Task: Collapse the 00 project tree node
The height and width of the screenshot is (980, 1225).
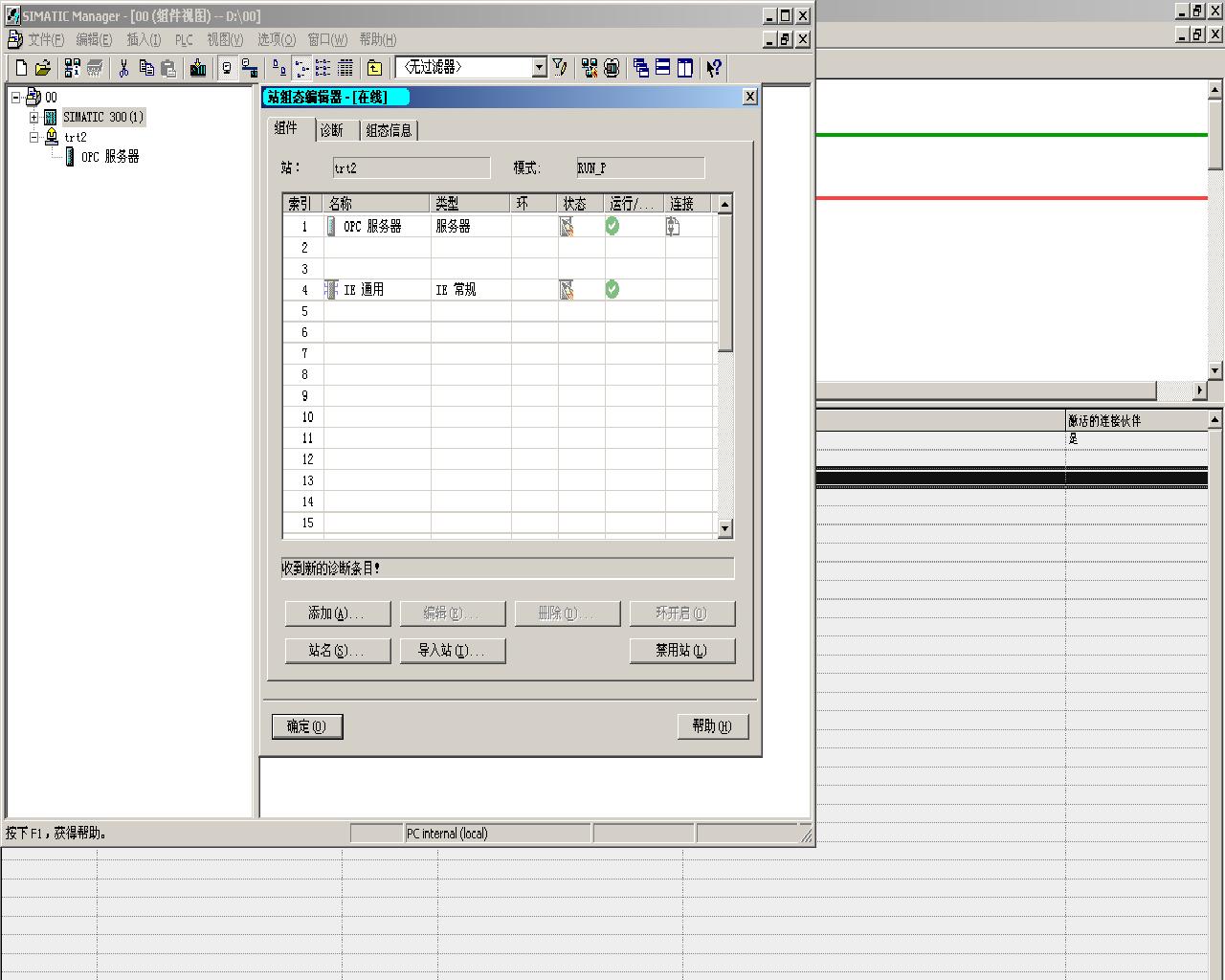Action: pyautogui.click(x=16, y=97)
